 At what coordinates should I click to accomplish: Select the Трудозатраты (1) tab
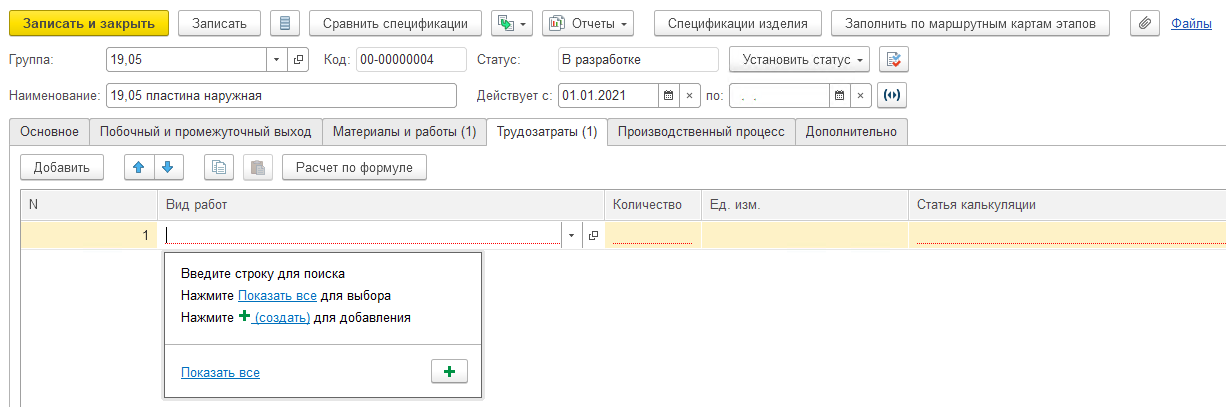[547, 132]
